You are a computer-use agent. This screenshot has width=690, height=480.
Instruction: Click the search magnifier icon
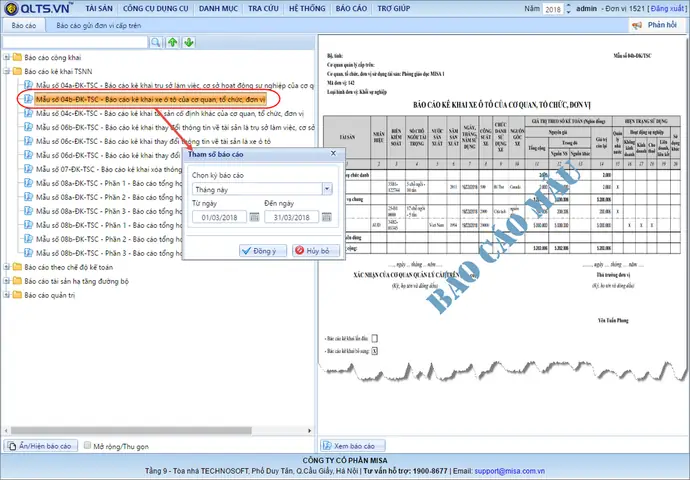pyautogui.click(x=156, y=42)
